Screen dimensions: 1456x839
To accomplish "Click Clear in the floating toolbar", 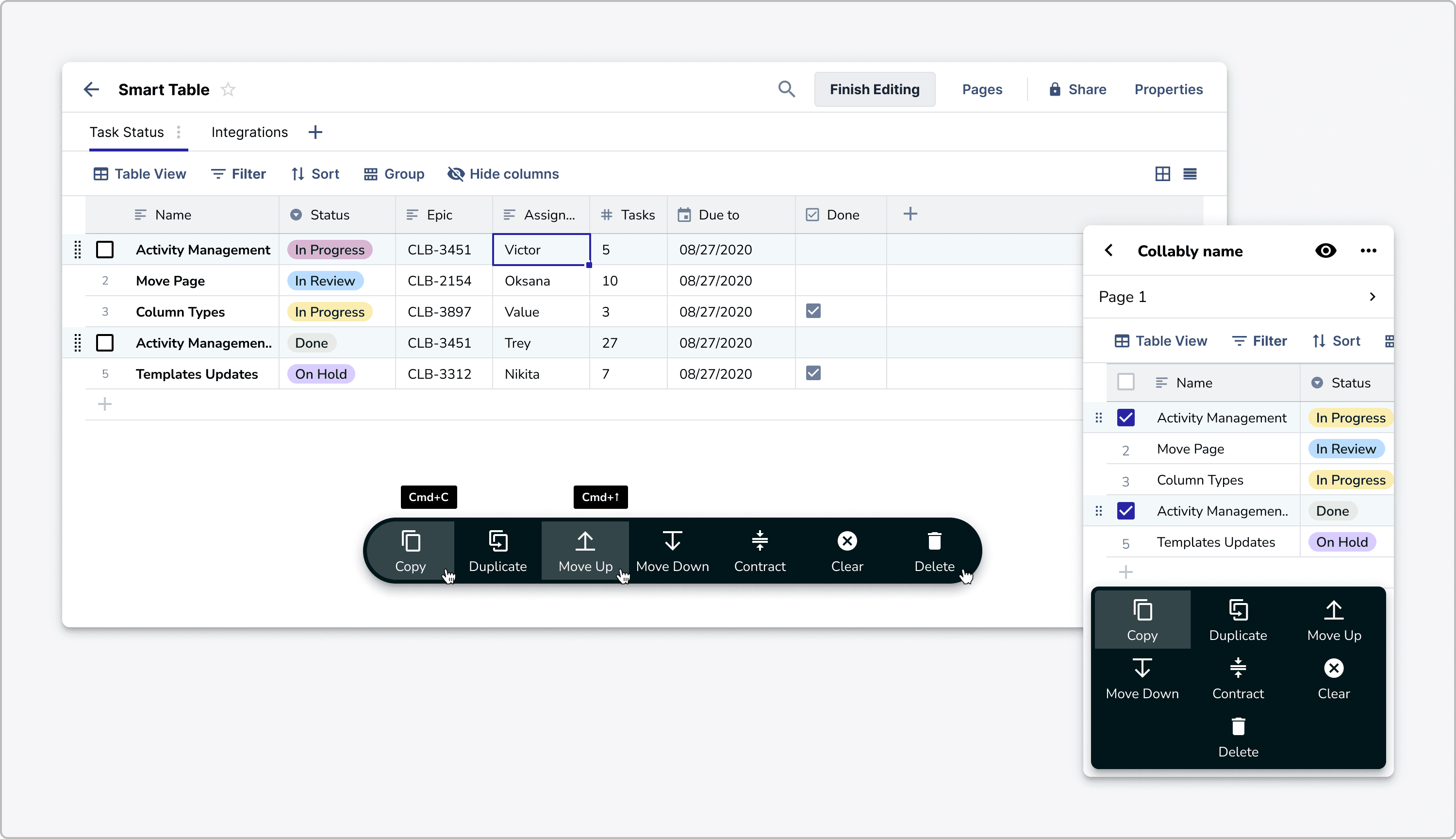I will click(847, 551).
